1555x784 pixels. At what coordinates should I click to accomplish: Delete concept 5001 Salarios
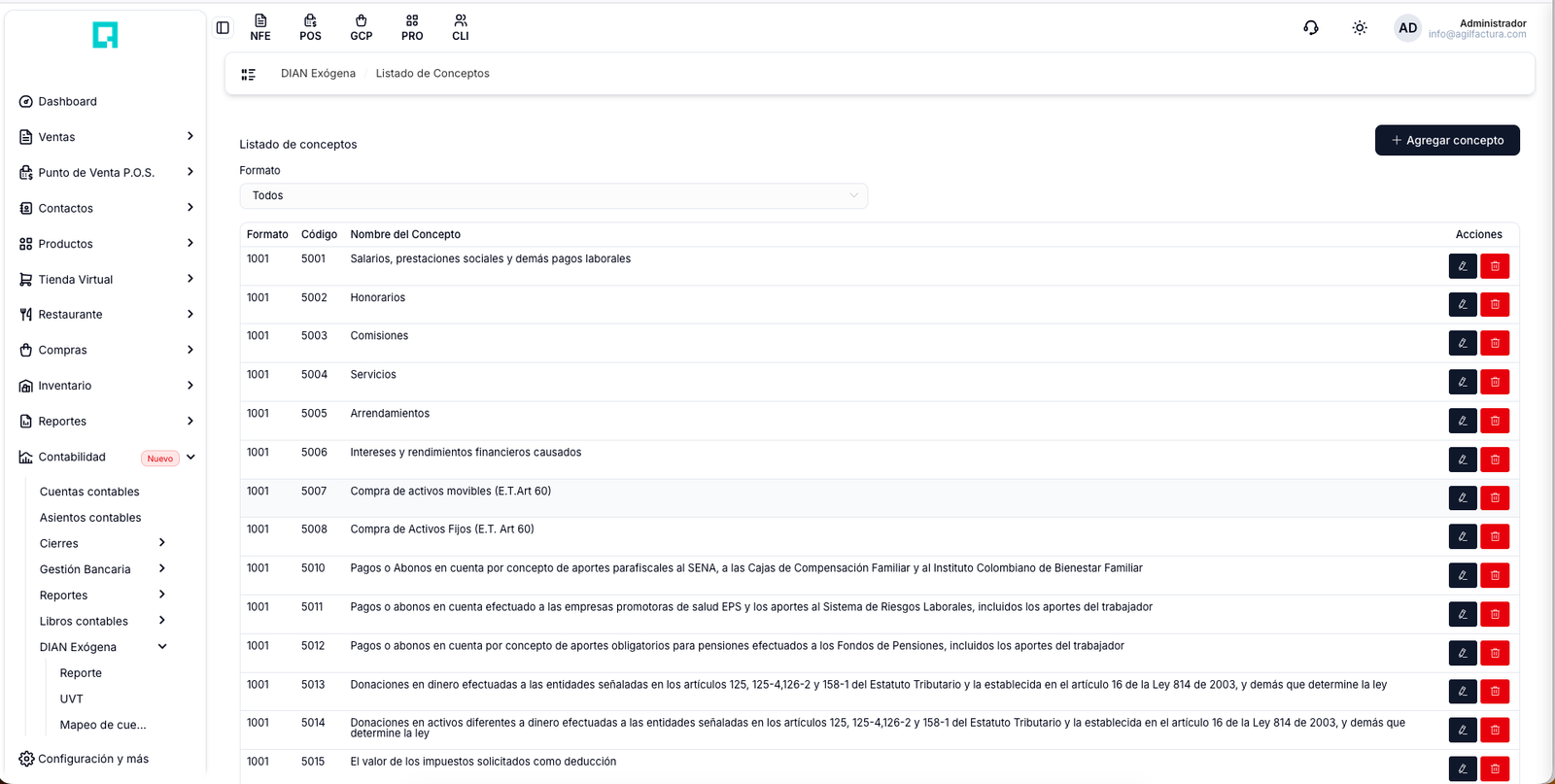click(1495, 266)
